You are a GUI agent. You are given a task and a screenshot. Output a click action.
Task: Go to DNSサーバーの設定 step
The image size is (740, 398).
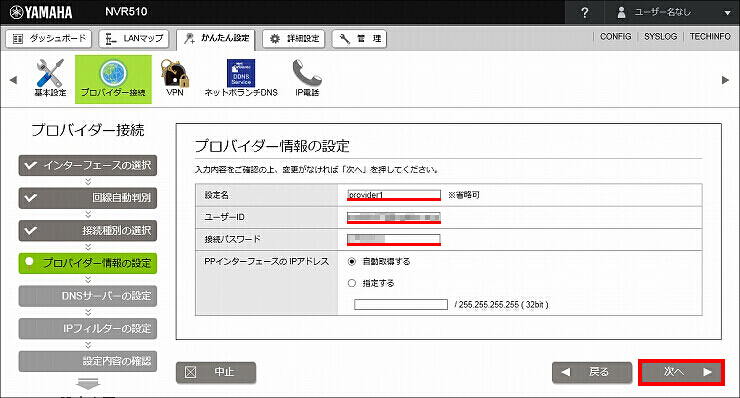point(88,296)
